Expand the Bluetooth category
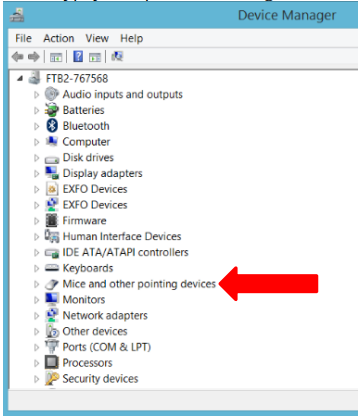The height and width of the screenshot is (418, 362). pos(36,126)
